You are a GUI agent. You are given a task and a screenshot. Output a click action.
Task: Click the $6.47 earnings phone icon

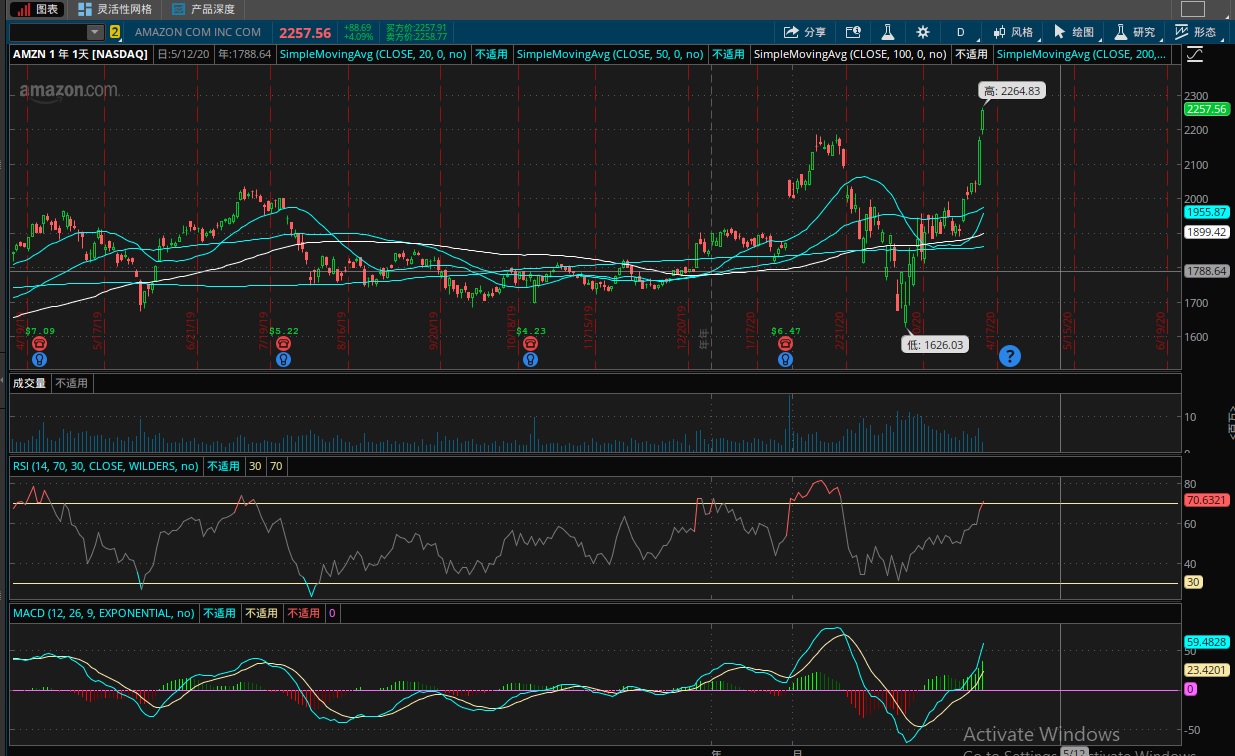[786, 343]
